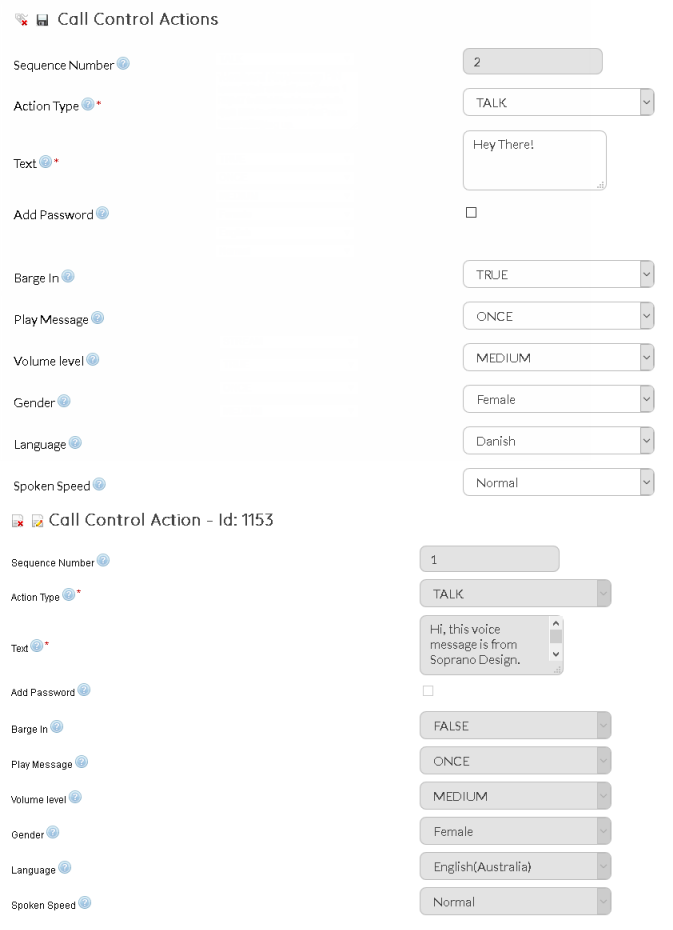Viewport: 673px width, 930px height.
Task: Open the top Spoken Speed dropdown
Action: click(558, 483)
